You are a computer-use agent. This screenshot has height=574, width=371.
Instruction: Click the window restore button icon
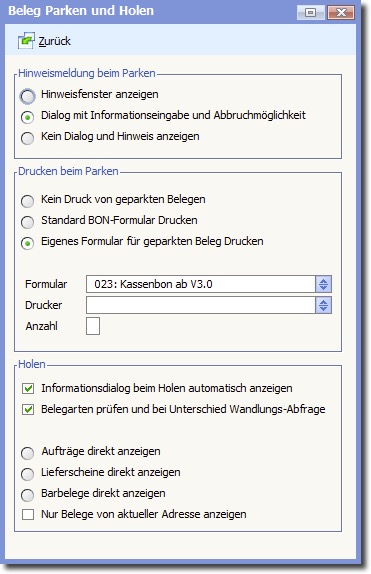pos(311,13)
